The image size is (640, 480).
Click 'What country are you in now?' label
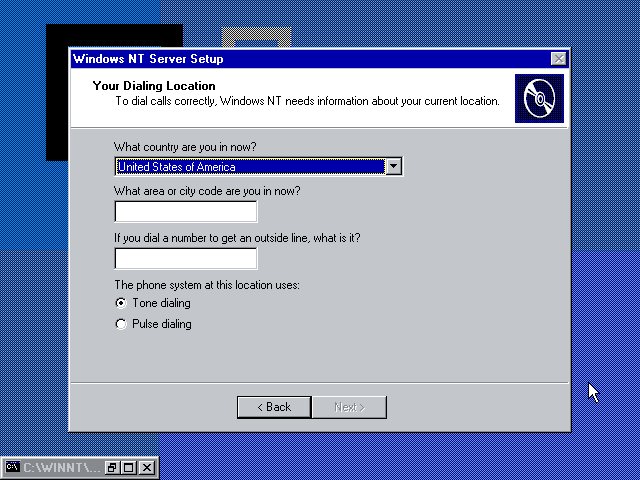pos(185,147)
